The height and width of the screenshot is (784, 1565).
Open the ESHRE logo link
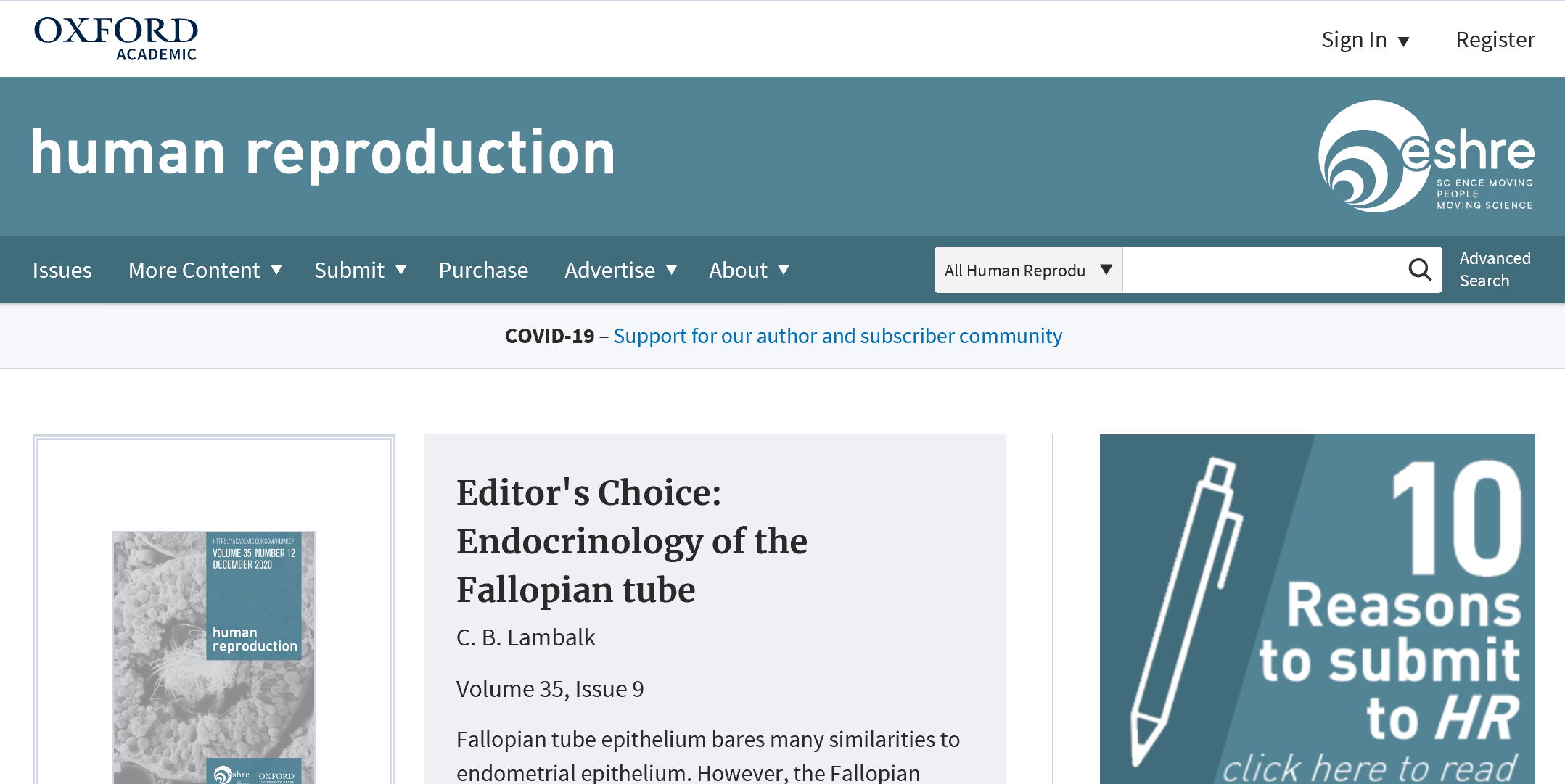point(1426,156)
